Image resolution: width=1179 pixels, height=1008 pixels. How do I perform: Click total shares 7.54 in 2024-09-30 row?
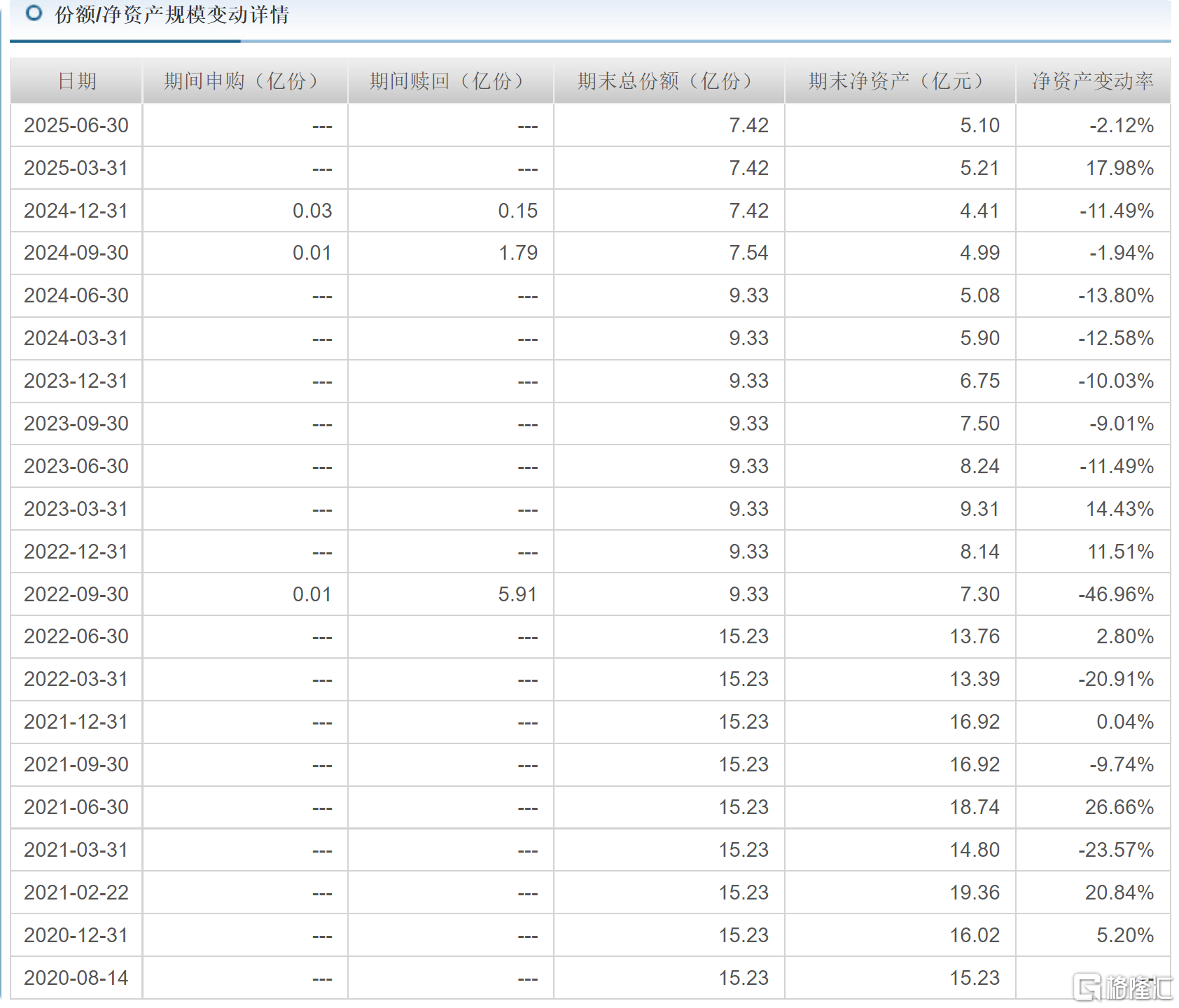pos(748,253)
